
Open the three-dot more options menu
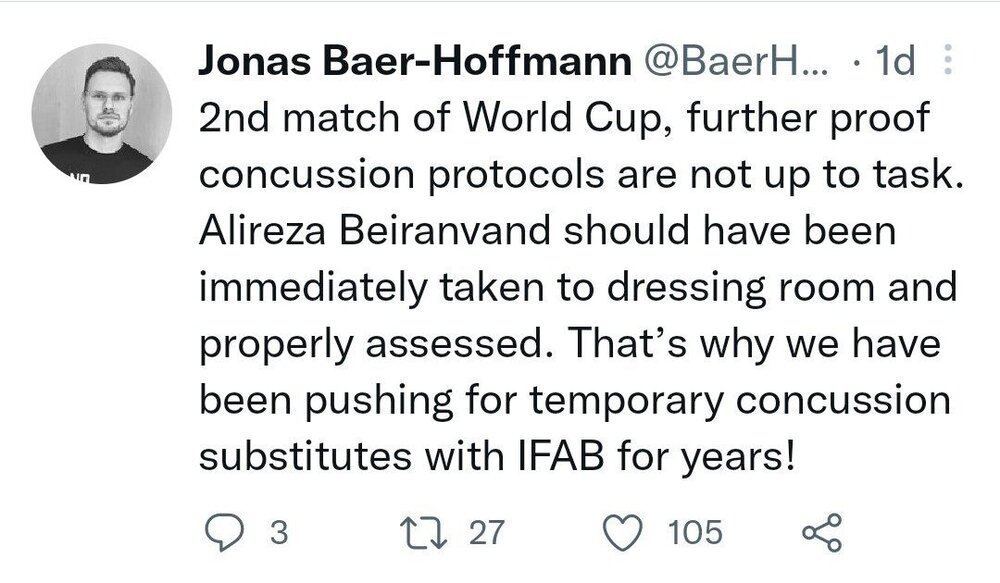point(947,64)
